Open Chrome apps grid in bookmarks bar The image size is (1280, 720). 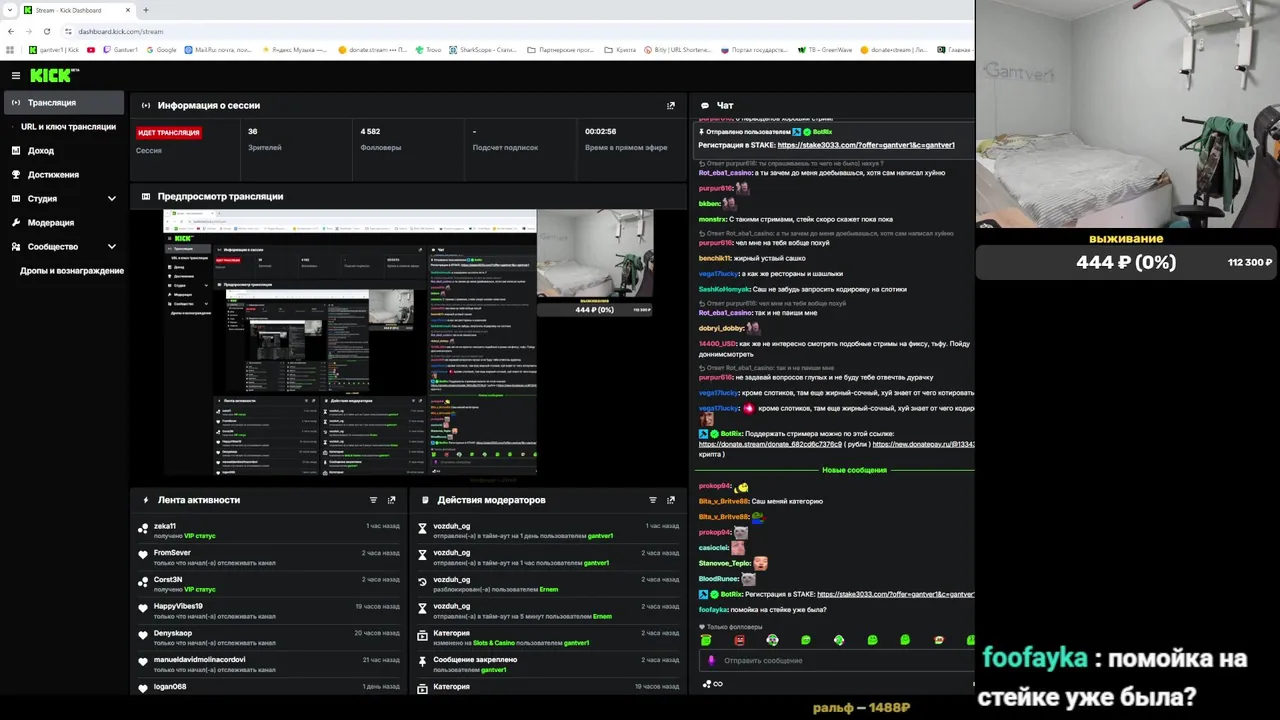tap(10, 49)
